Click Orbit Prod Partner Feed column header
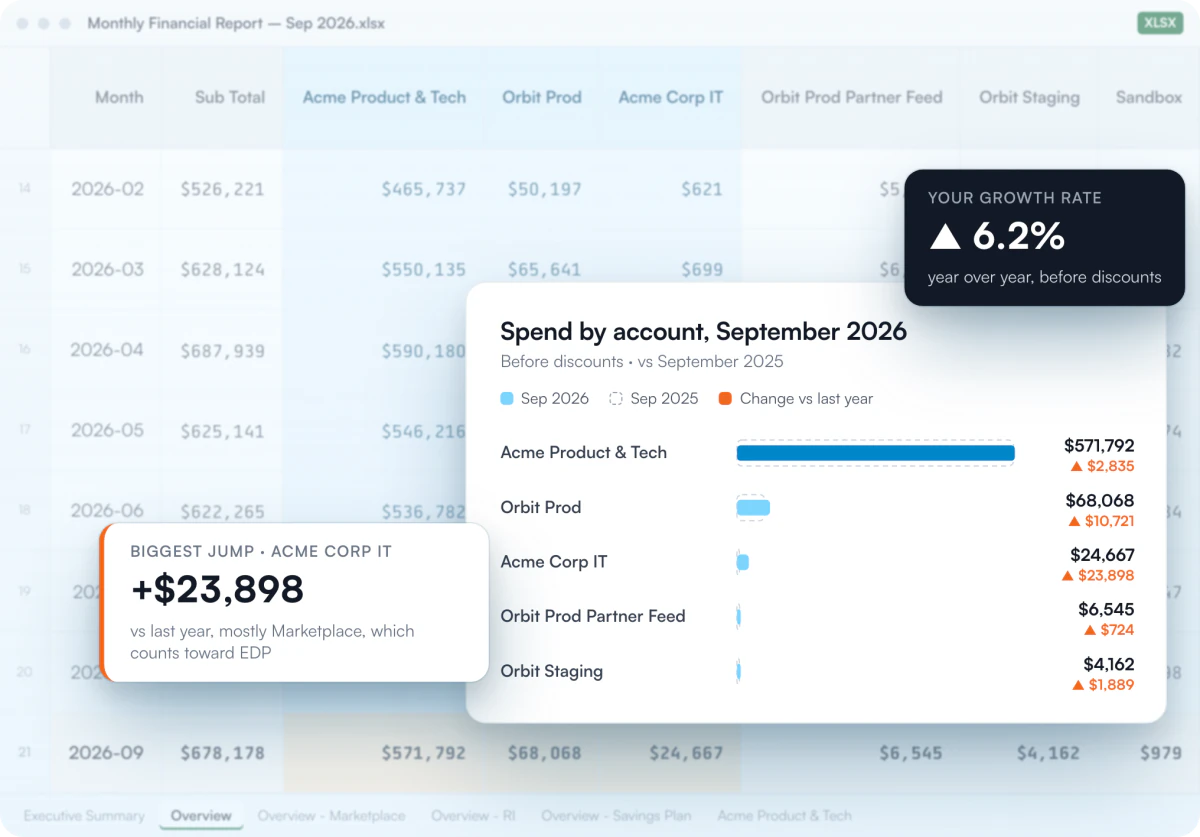Viewport: 1200px width, 837px height. pos(852,97)
